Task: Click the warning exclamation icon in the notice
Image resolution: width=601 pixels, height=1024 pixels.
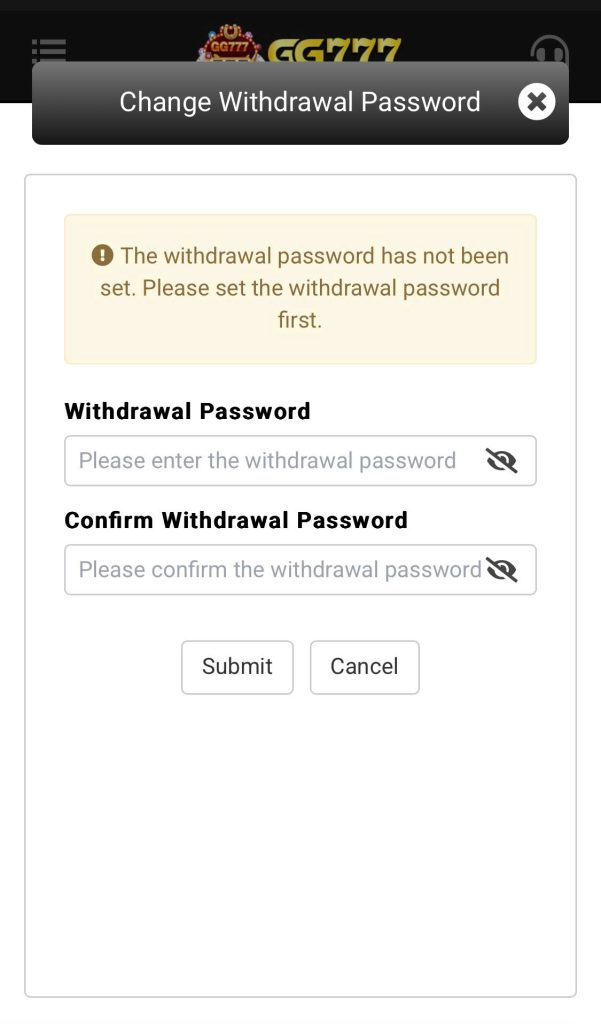Action: point(102,255)
